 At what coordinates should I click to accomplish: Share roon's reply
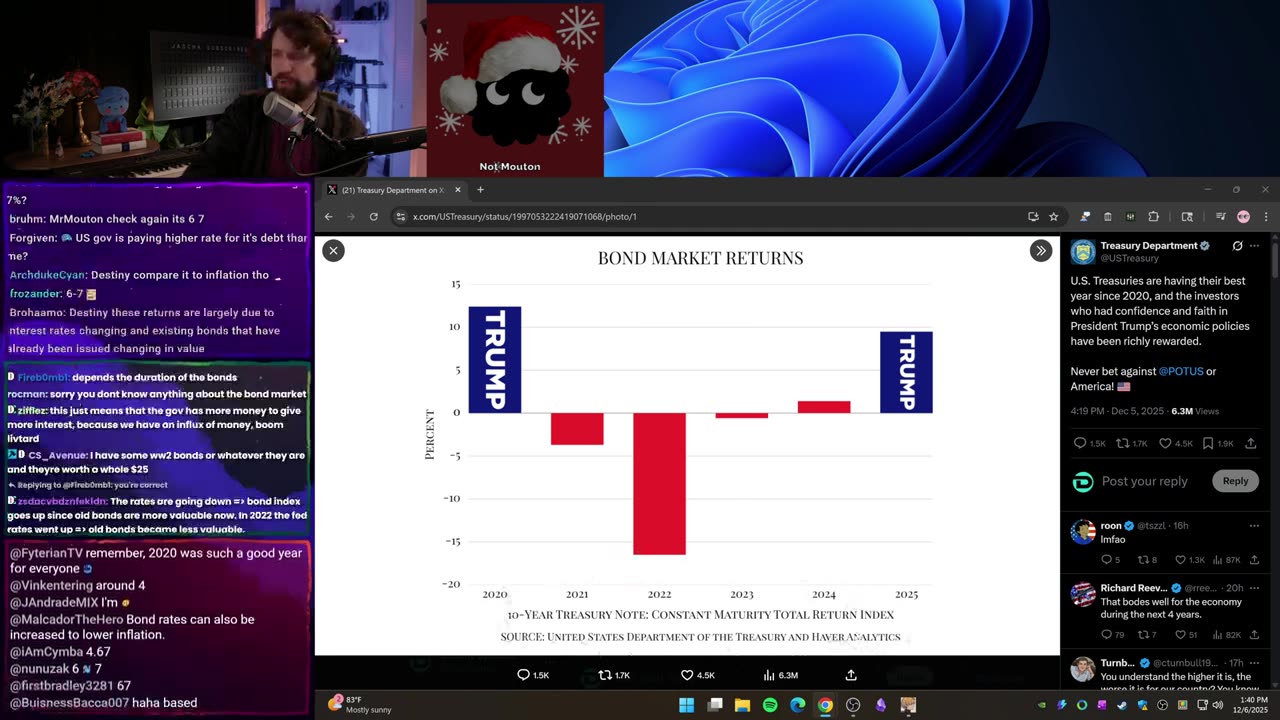click(x=1254, y=560)
